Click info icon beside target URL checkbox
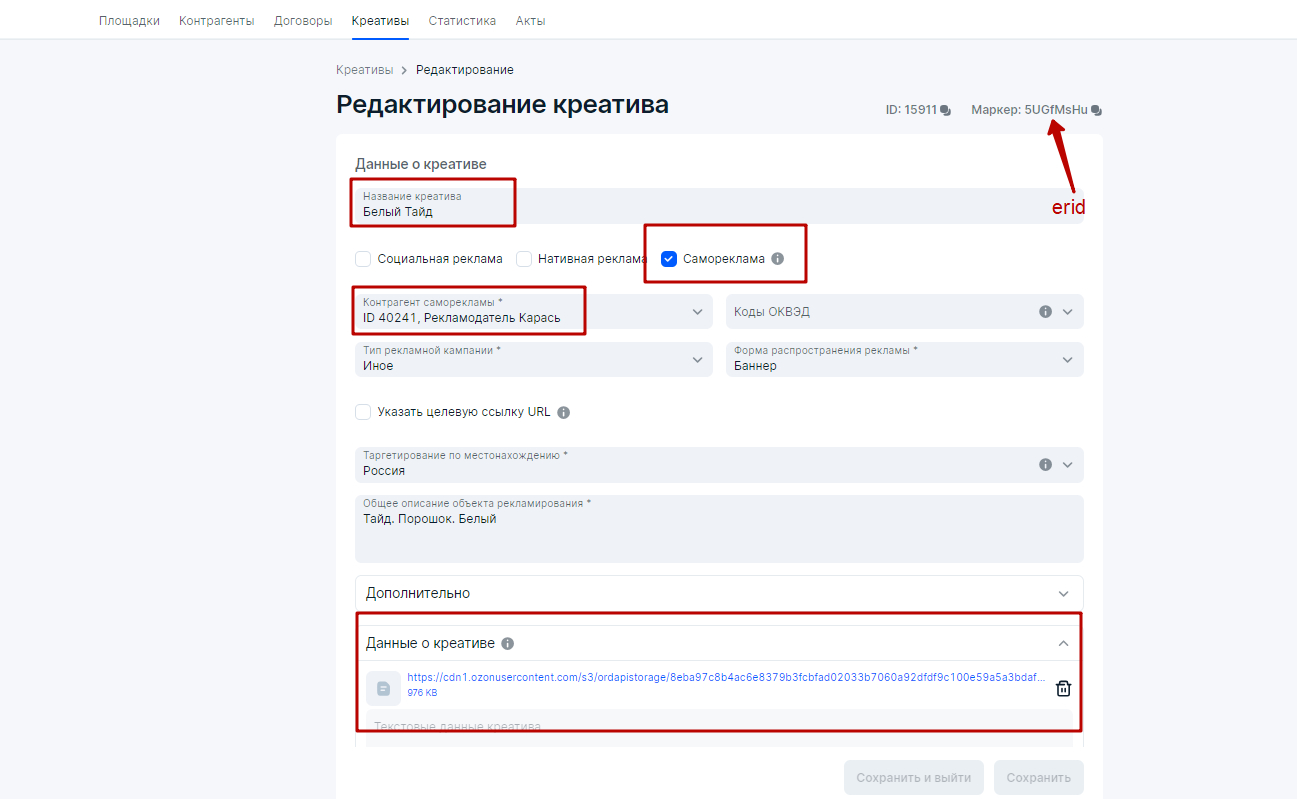 (563, 412)
